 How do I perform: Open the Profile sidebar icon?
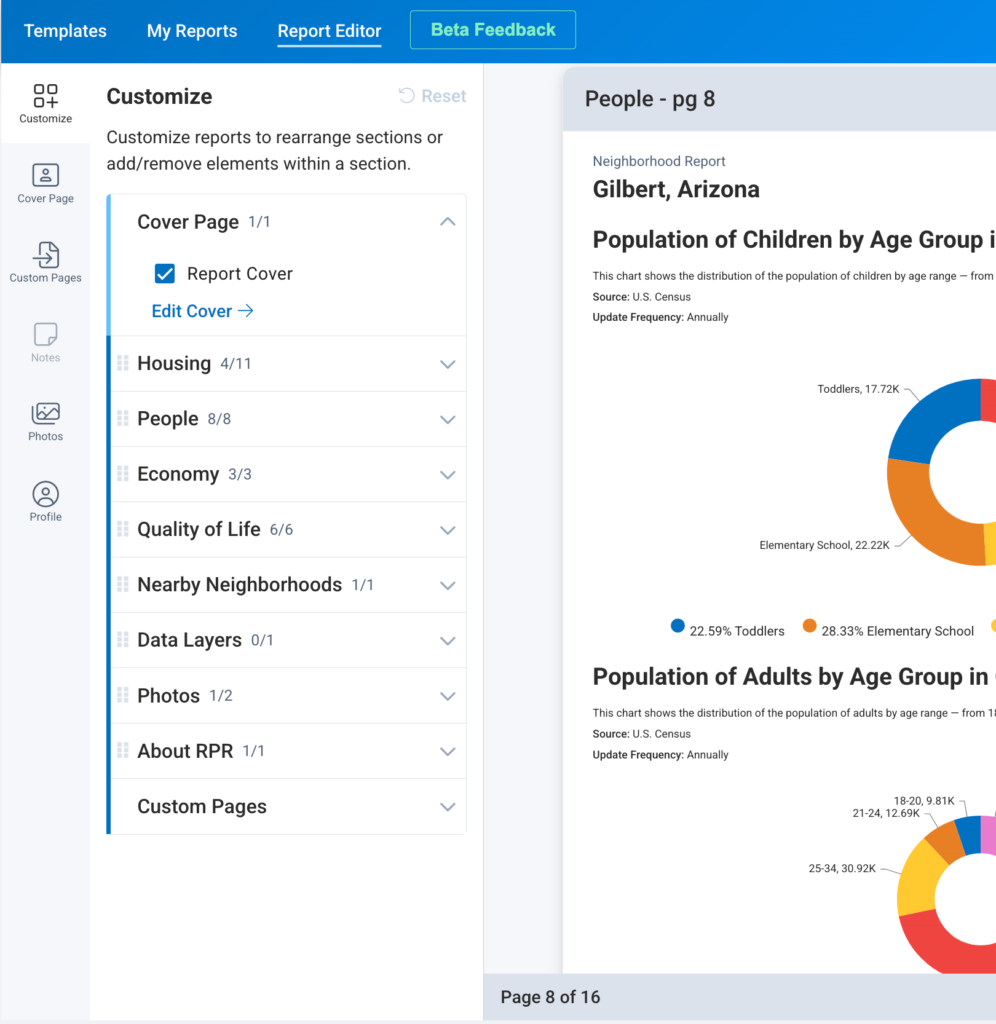pos(45,501)
